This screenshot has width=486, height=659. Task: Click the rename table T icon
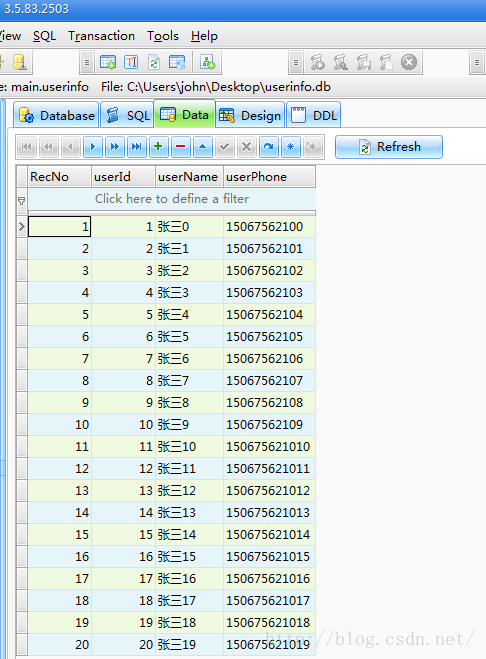[x=131, y=63]
